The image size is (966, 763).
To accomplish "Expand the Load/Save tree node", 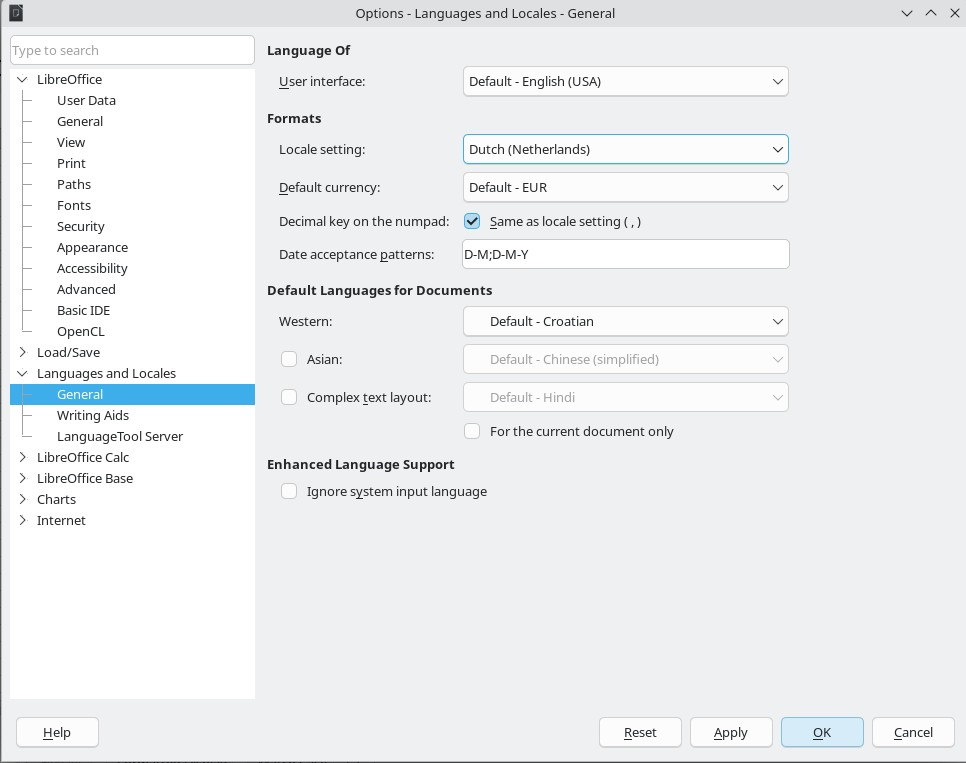I will 22,353.
